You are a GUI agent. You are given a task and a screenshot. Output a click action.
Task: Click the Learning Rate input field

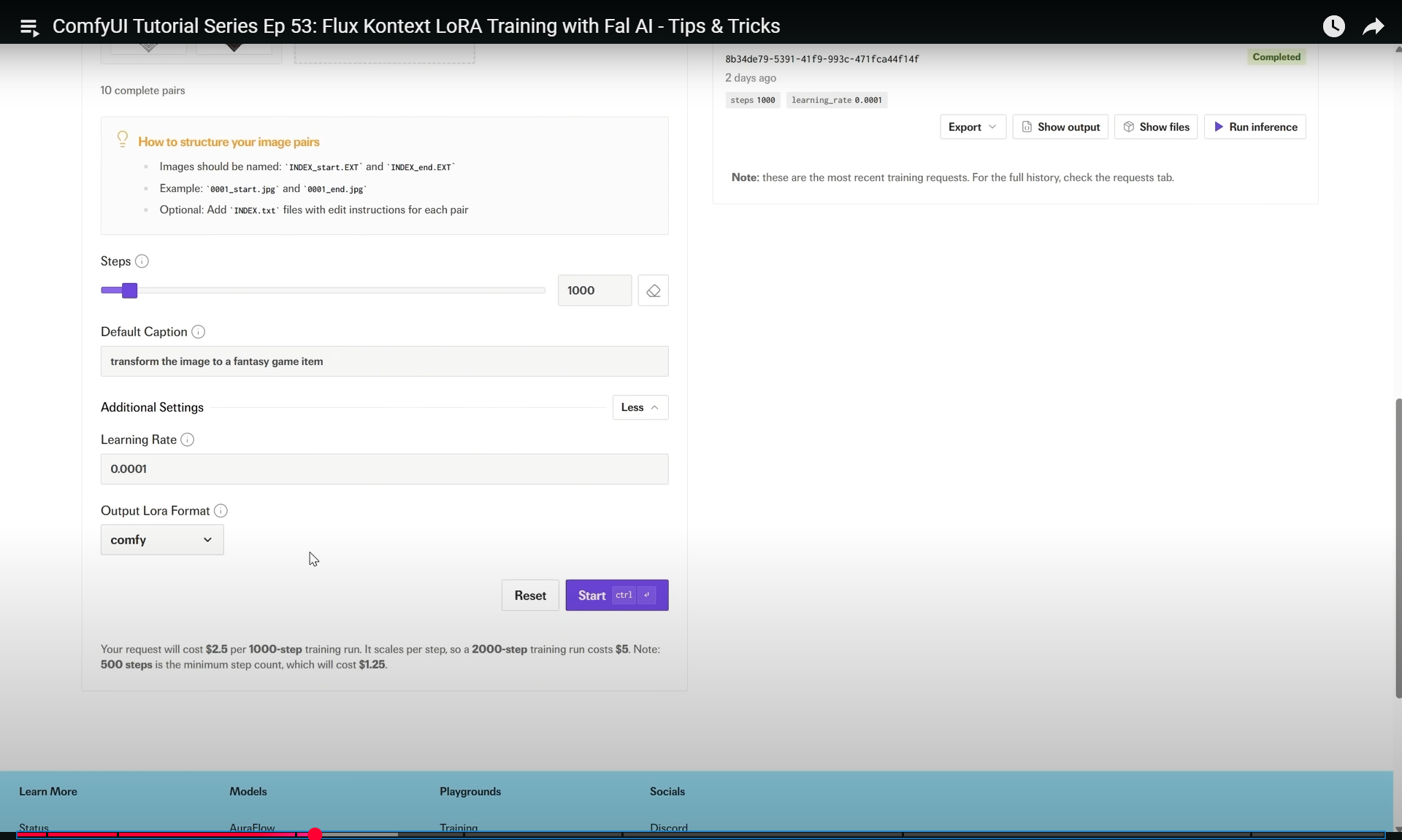pyautogui.click(x=384, y=469)
